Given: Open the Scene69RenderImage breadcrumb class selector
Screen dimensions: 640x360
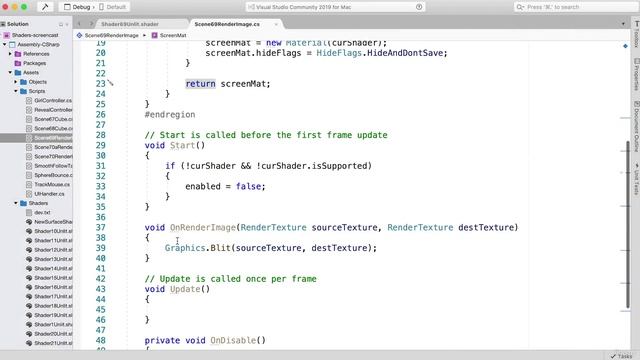Looking at the screenshot, I should [108, 36].
